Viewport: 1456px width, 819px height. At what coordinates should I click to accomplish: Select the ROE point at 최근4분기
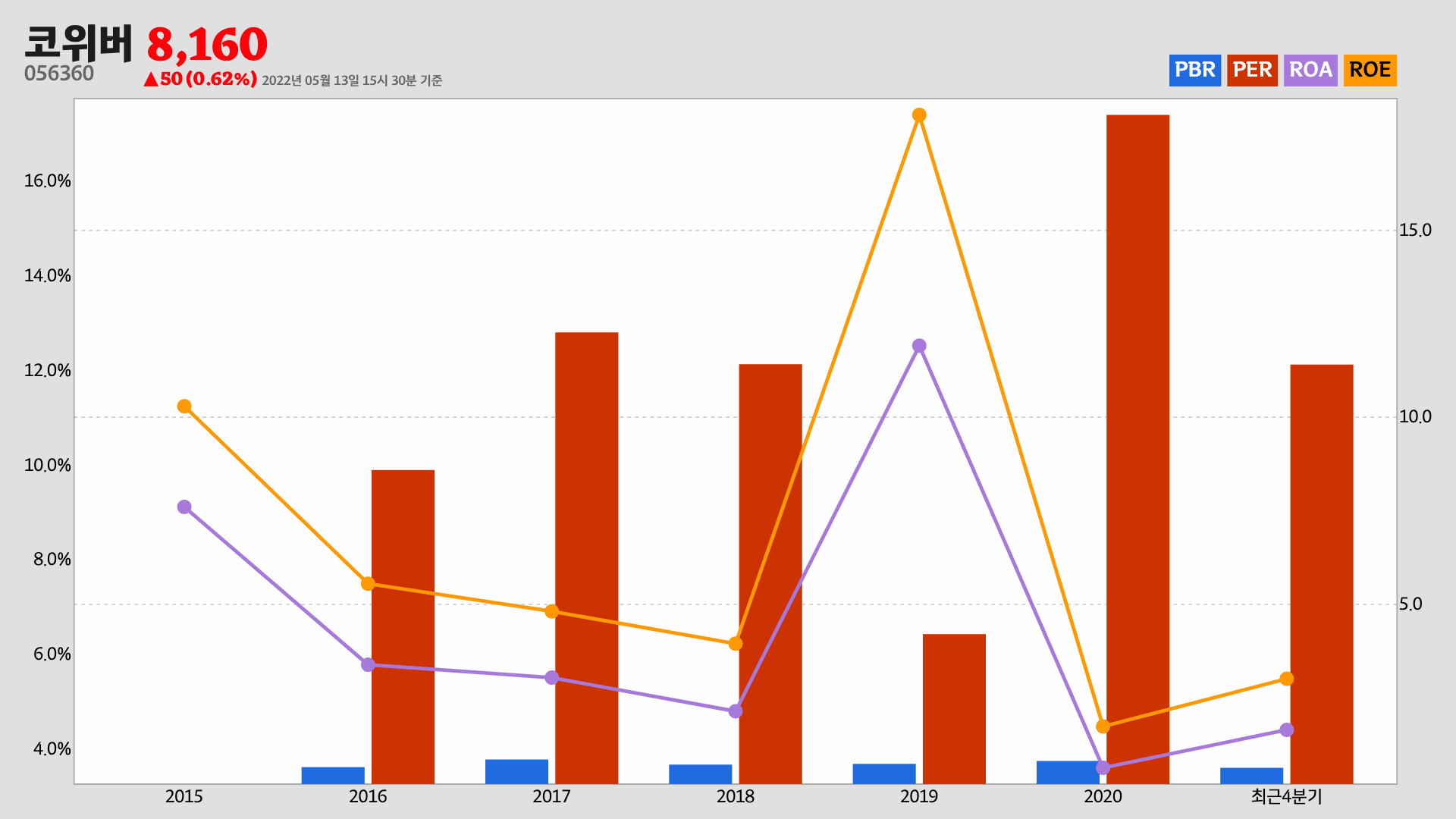[x=1287, y=679]
